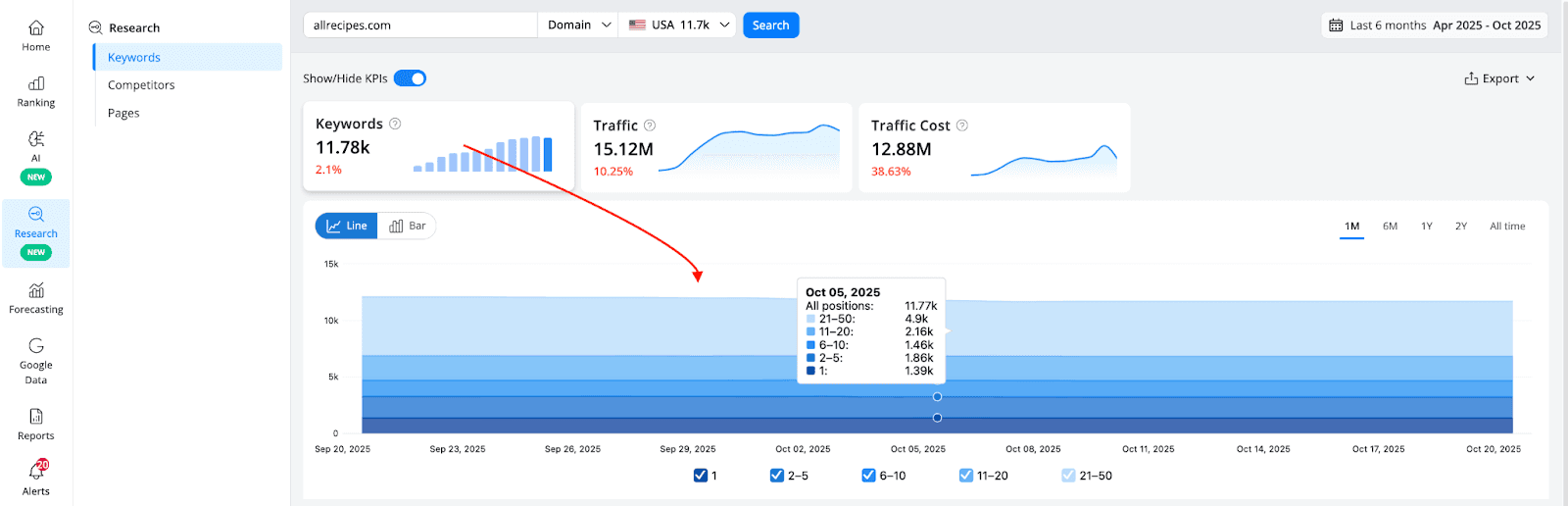Open the Export dropdown
The width and height of the screenshot is (1568, 506).
click(1499, 78)
